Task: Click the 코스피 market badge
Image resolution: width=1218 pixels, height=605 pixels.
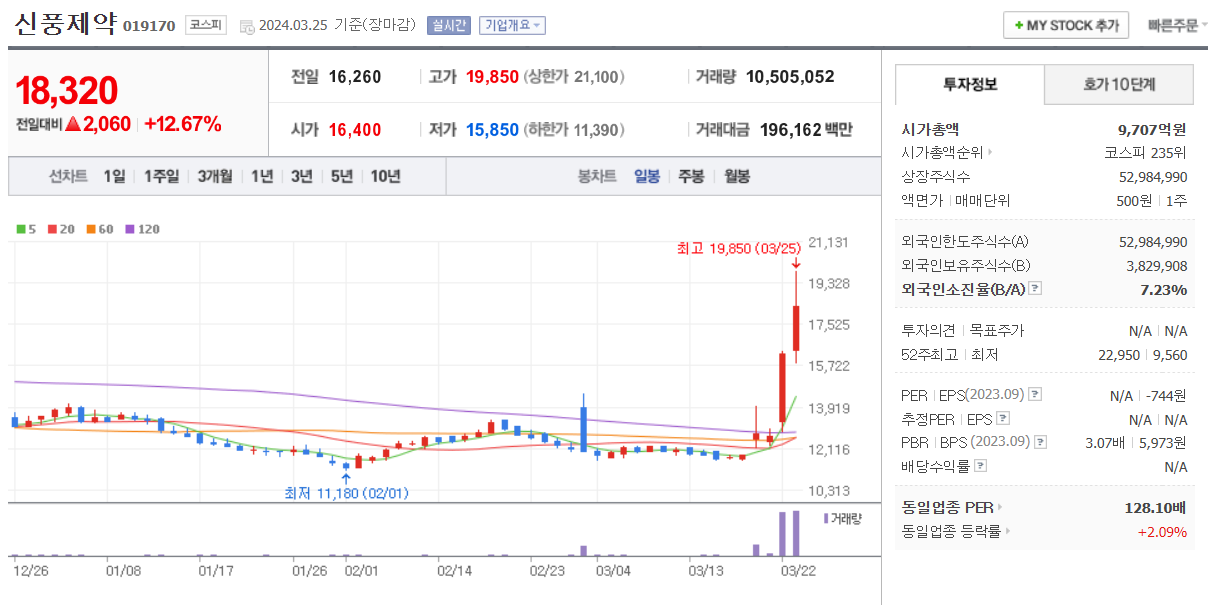Action: (206, 26)
